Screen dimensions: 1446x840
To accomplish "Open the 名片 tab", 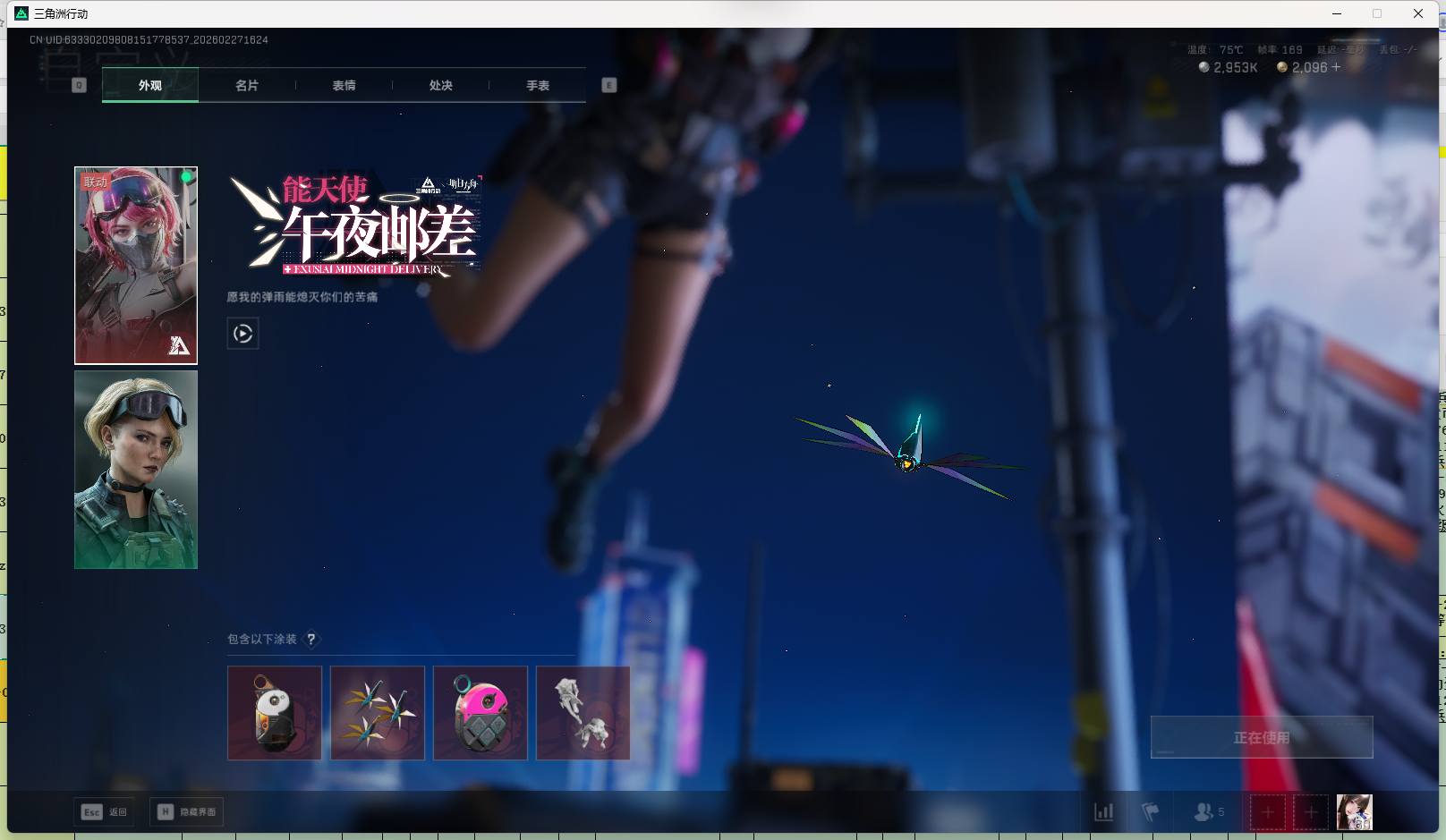I will 247,85.
